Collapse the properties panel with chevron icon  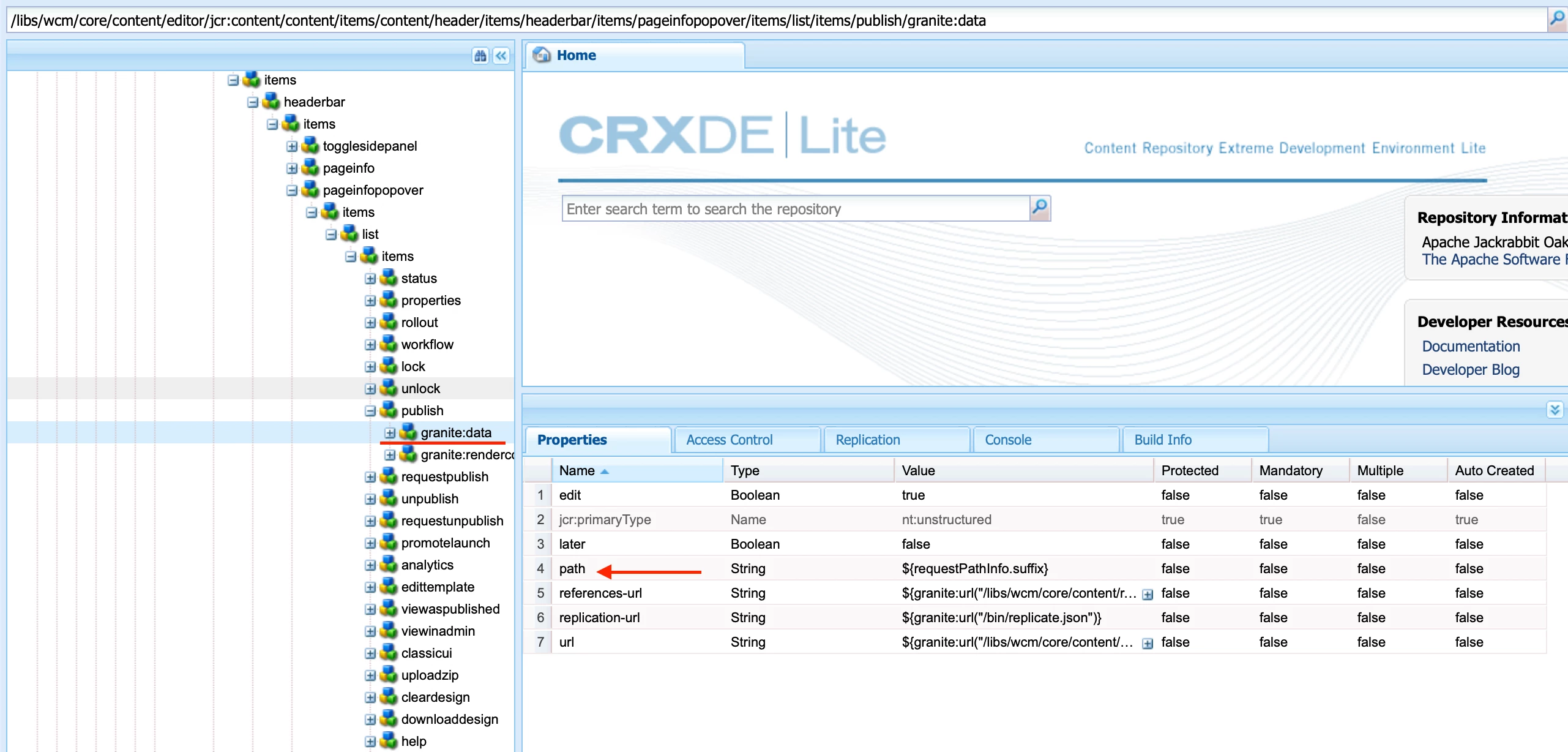click(x=1555, y=410)
